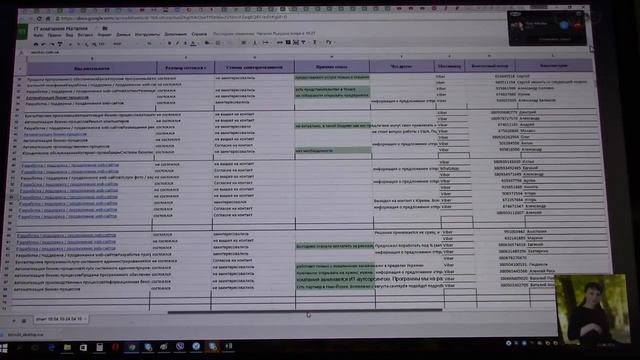Click the insert link icon
Image resolution: width=640 pixels, height=360 pixels.
coord(280,42)
